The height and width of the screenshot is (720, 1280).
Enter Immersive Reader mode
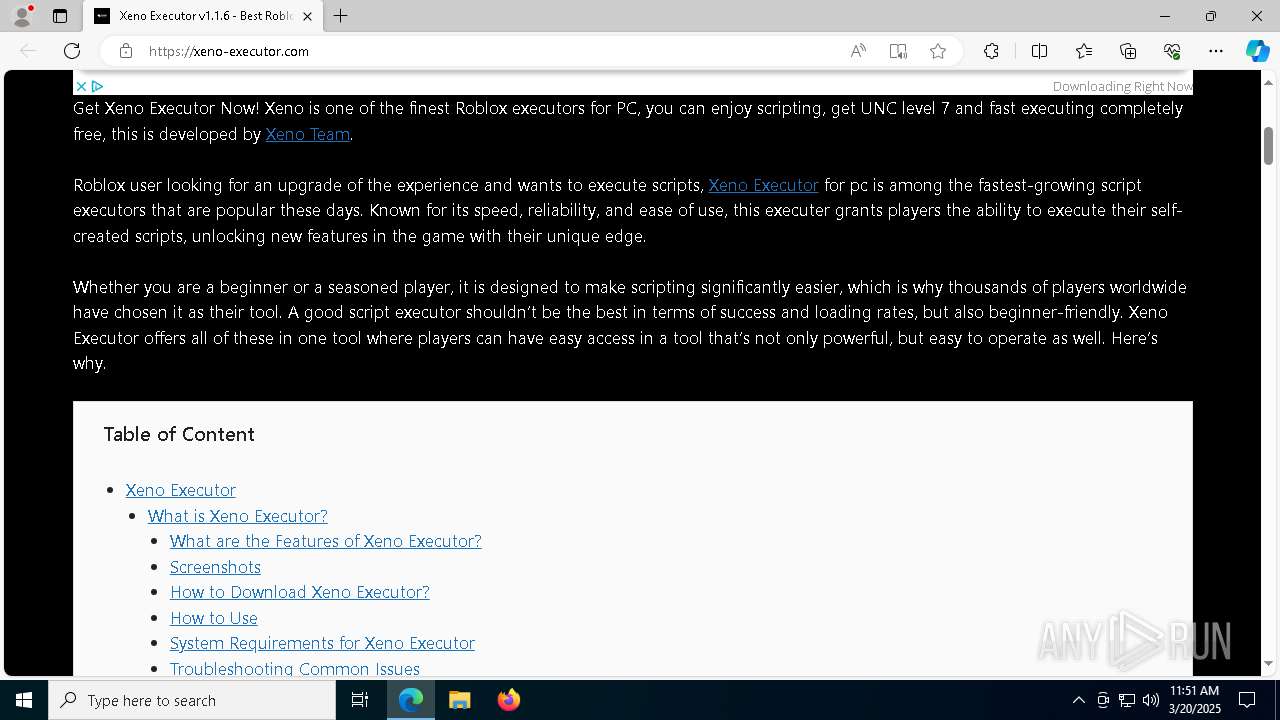tap(898, 51)
